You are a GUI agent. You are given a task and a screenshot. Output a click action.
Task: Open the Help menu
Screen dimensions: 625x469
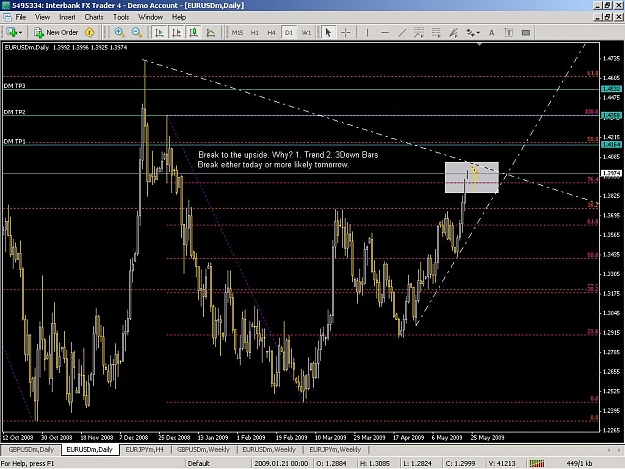(x=179, y=17)
